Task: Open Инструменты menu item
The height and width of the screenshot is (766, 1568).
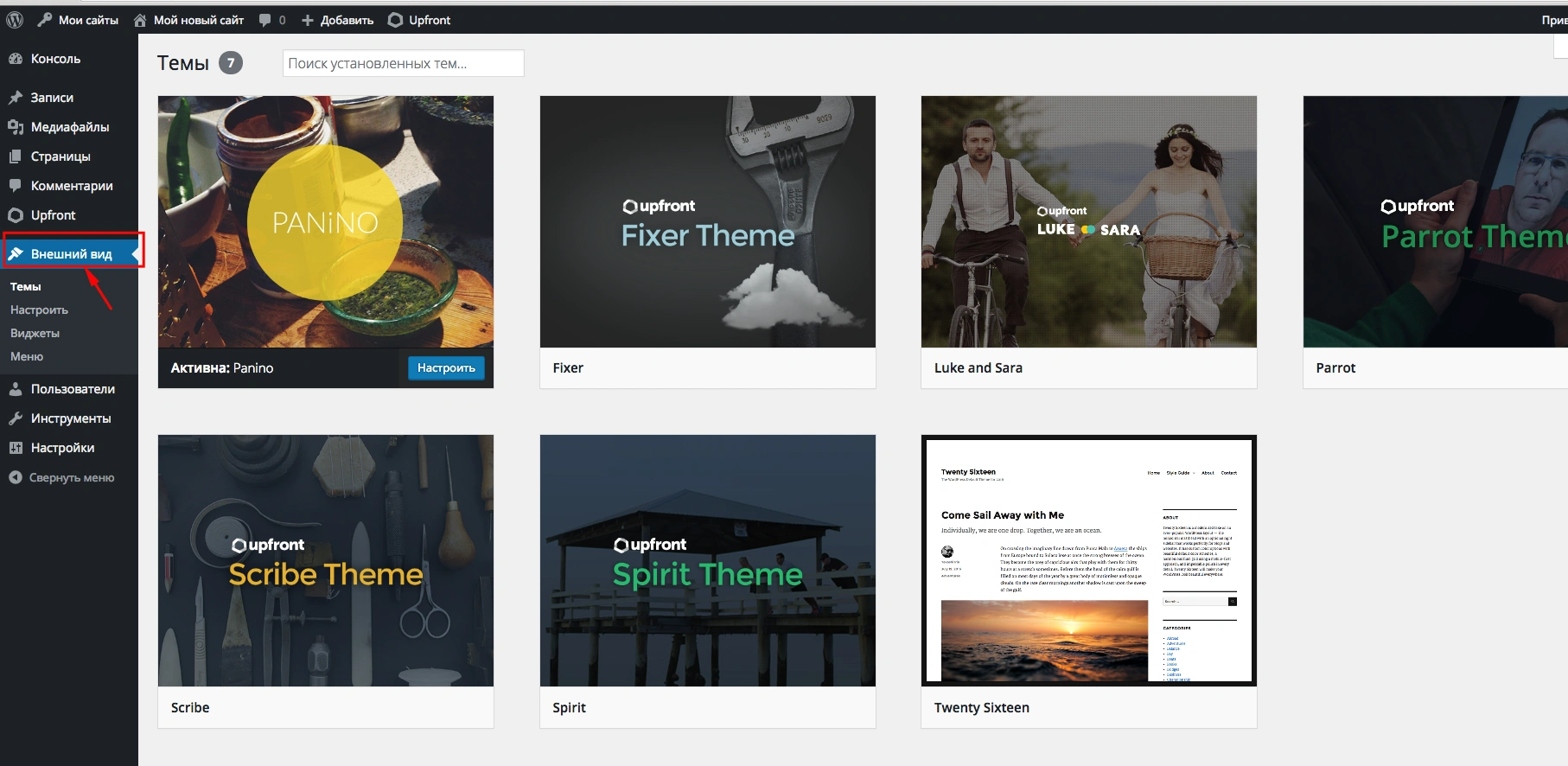Action: click(x=69, y=418)
